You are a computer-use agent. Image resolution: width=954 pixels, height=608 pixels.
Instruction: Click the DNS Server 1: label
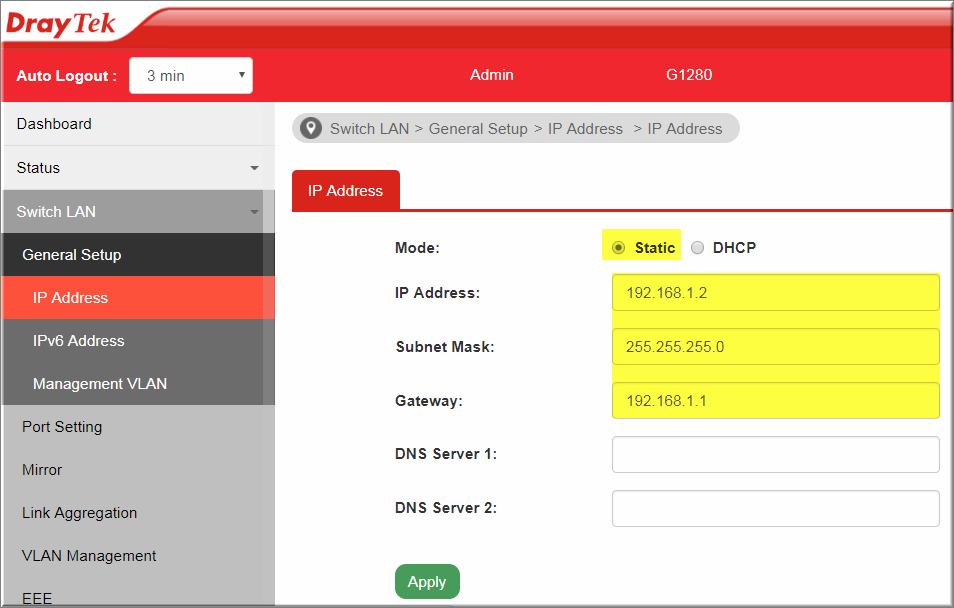[x=446, y=454]
